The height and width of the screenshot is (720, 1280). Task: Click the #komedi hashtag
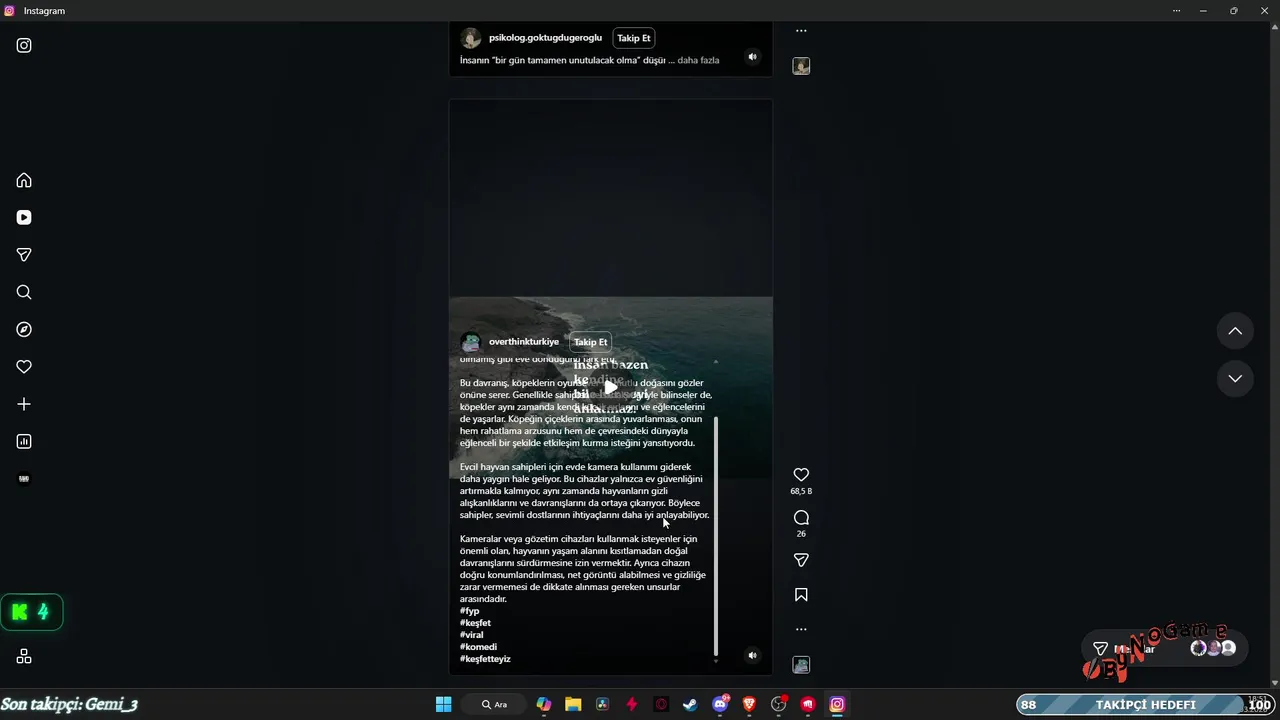click(x=478, y=647)
